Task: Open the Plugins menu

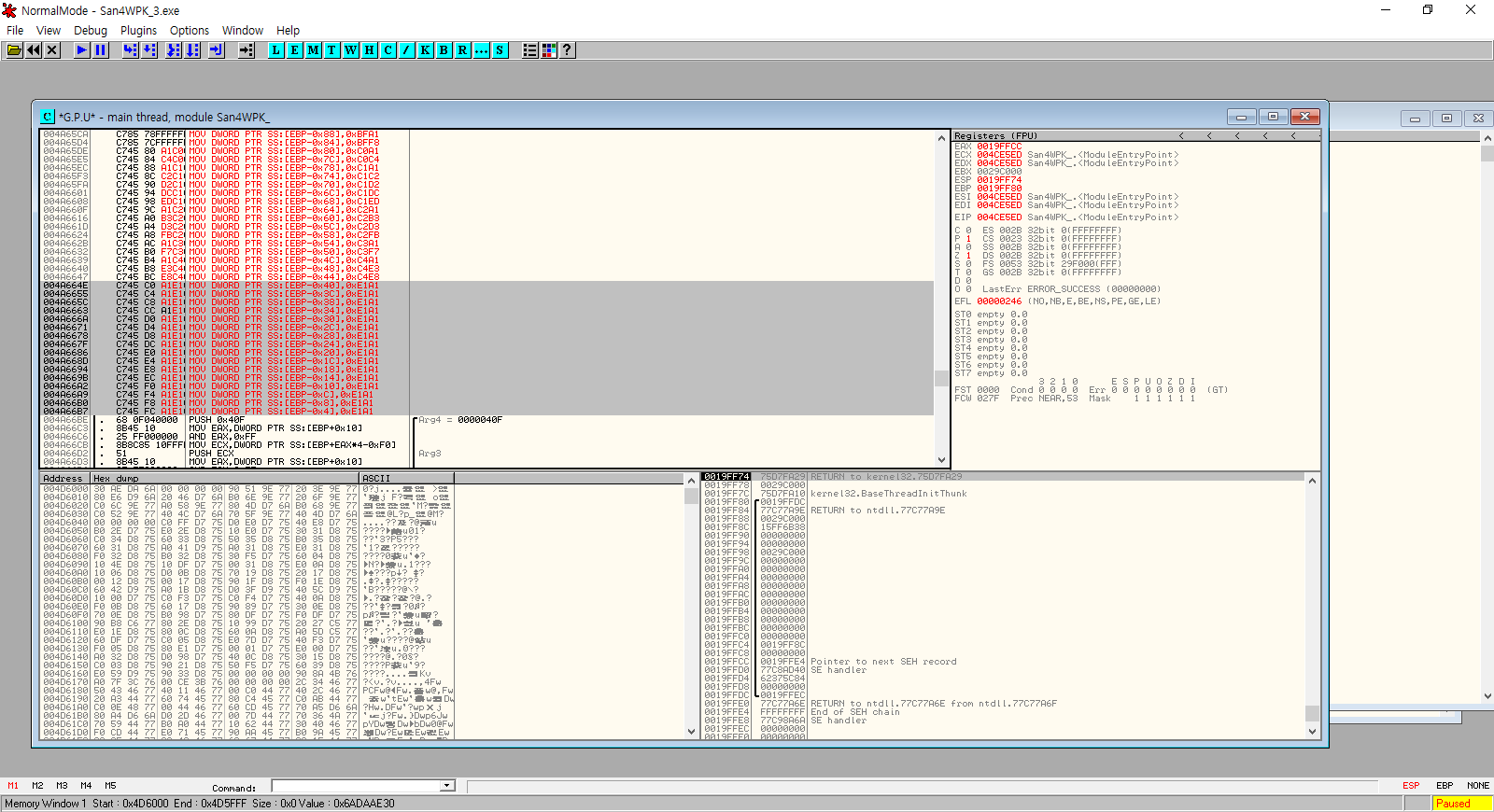Action: point(138,31)
